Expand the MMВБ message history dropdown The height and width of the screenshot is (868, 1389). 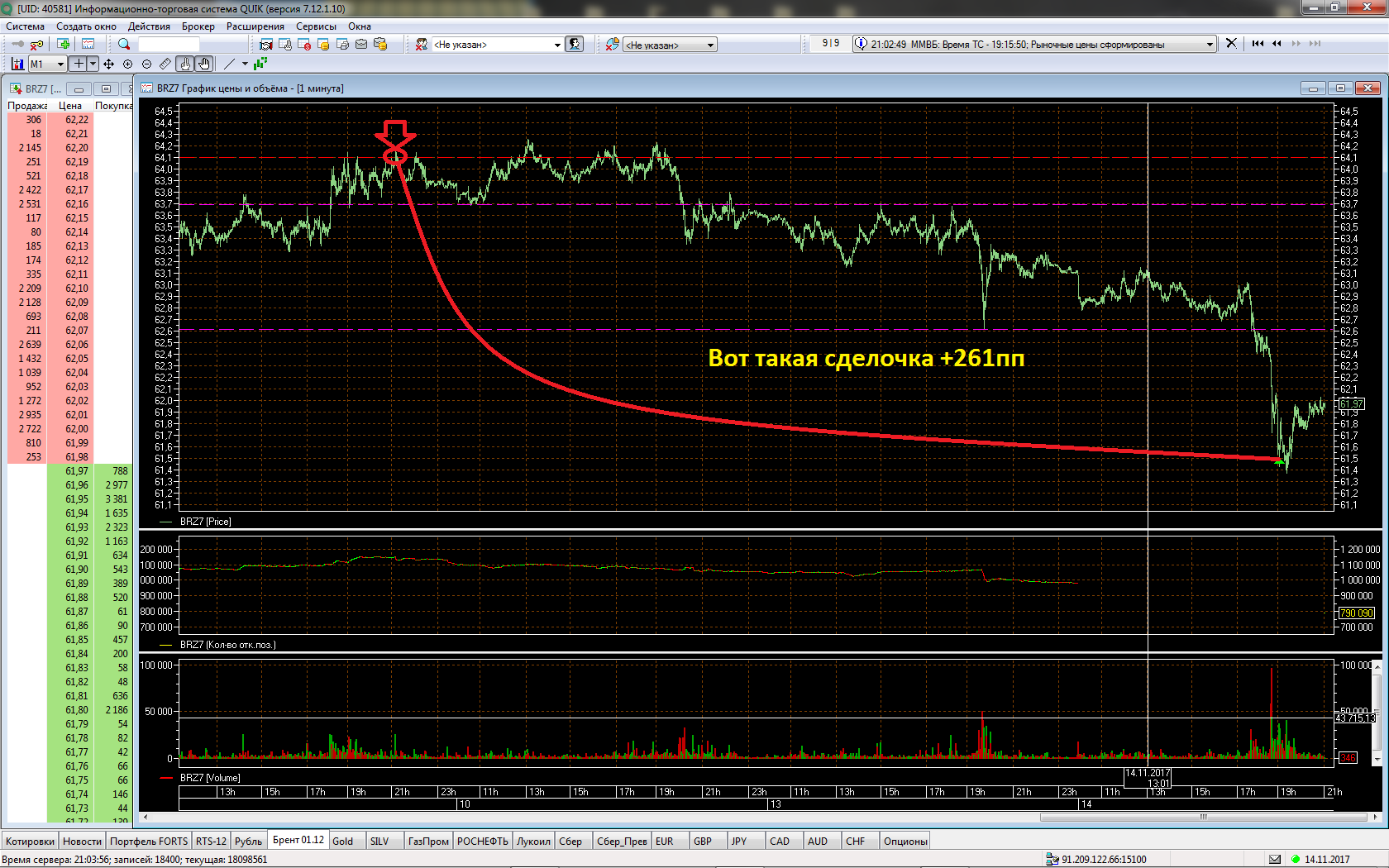coord(1210,44)
